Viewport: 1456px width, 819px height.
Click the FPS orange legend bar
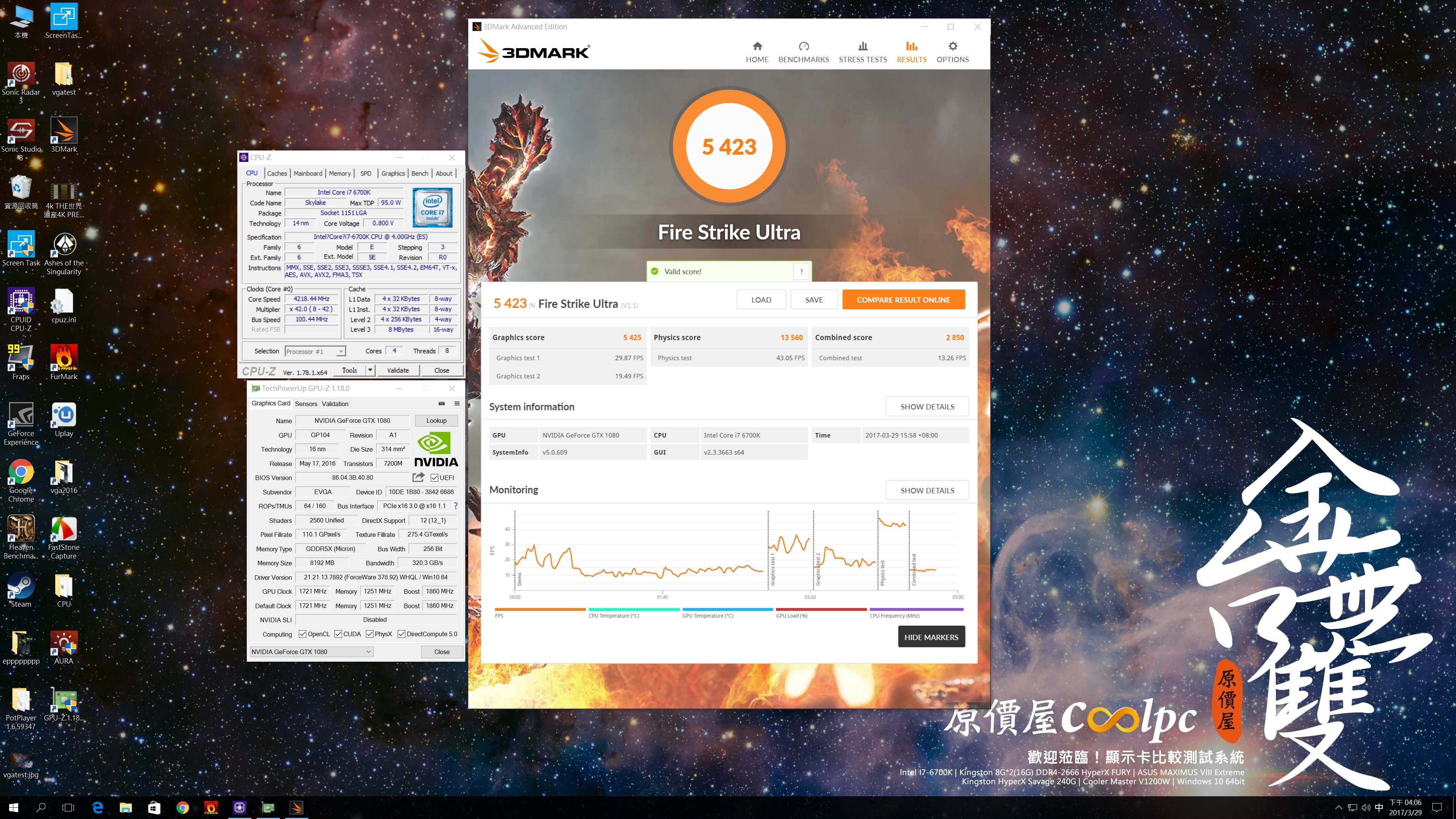pyautogui.click(x=540, y=609)
